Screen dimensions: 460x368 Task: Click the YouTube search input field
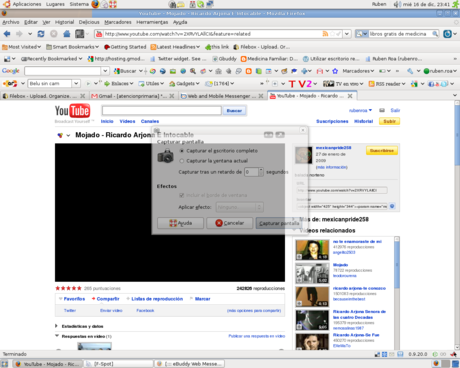coord(162,110)
